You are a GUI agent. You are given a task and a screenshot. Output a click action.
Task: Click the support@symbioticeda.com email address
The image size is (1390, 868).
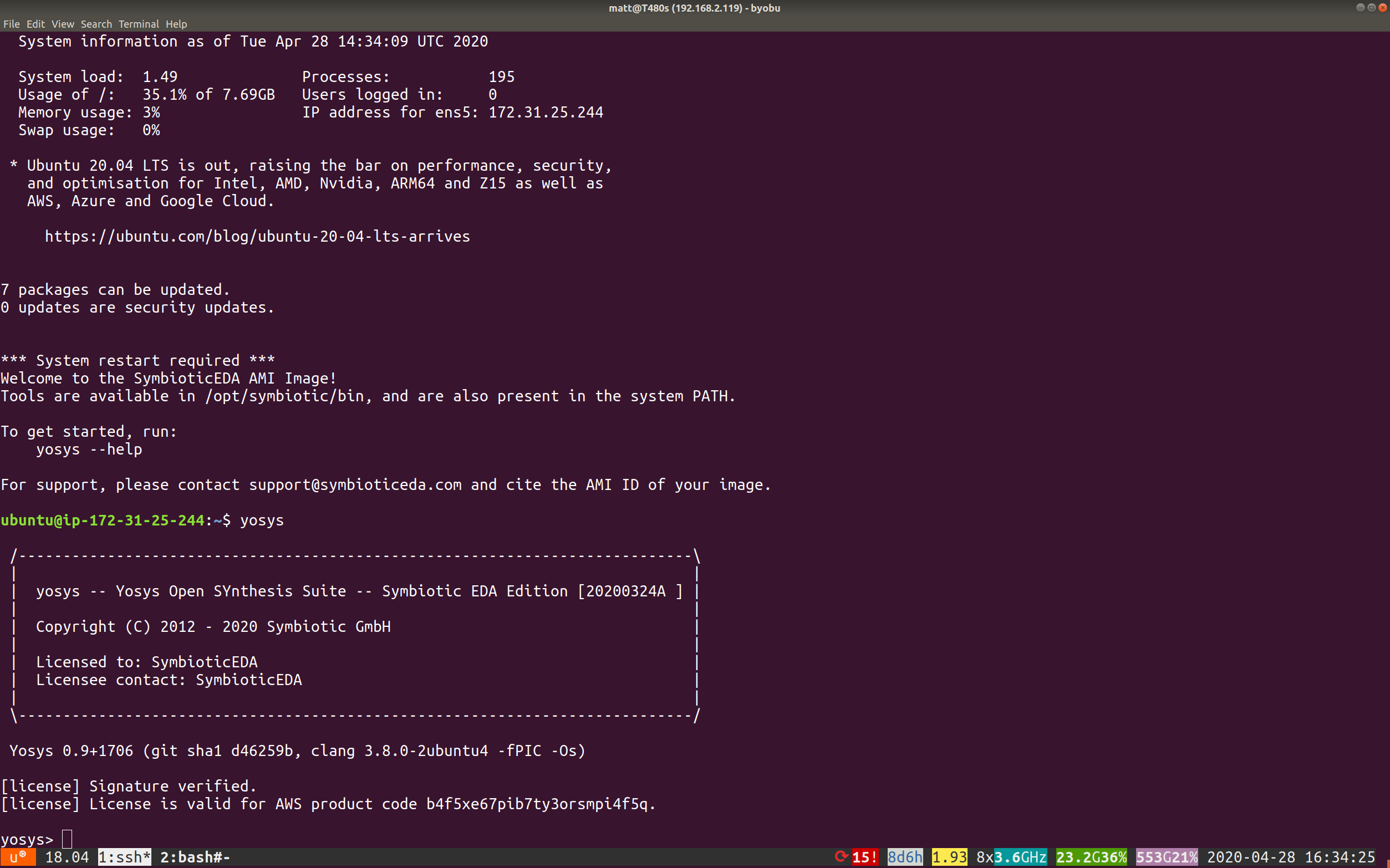coord(355,484)
